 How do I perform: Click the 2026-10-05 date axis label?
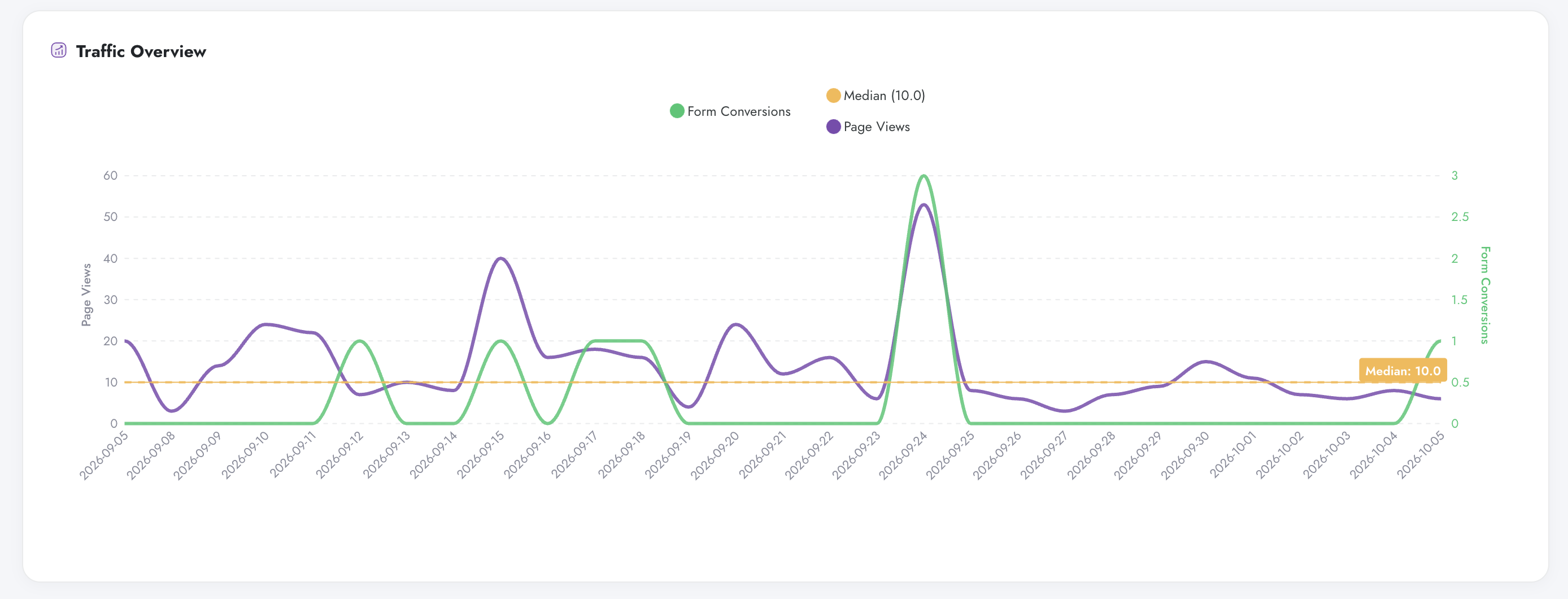(x=1420, y=455)
